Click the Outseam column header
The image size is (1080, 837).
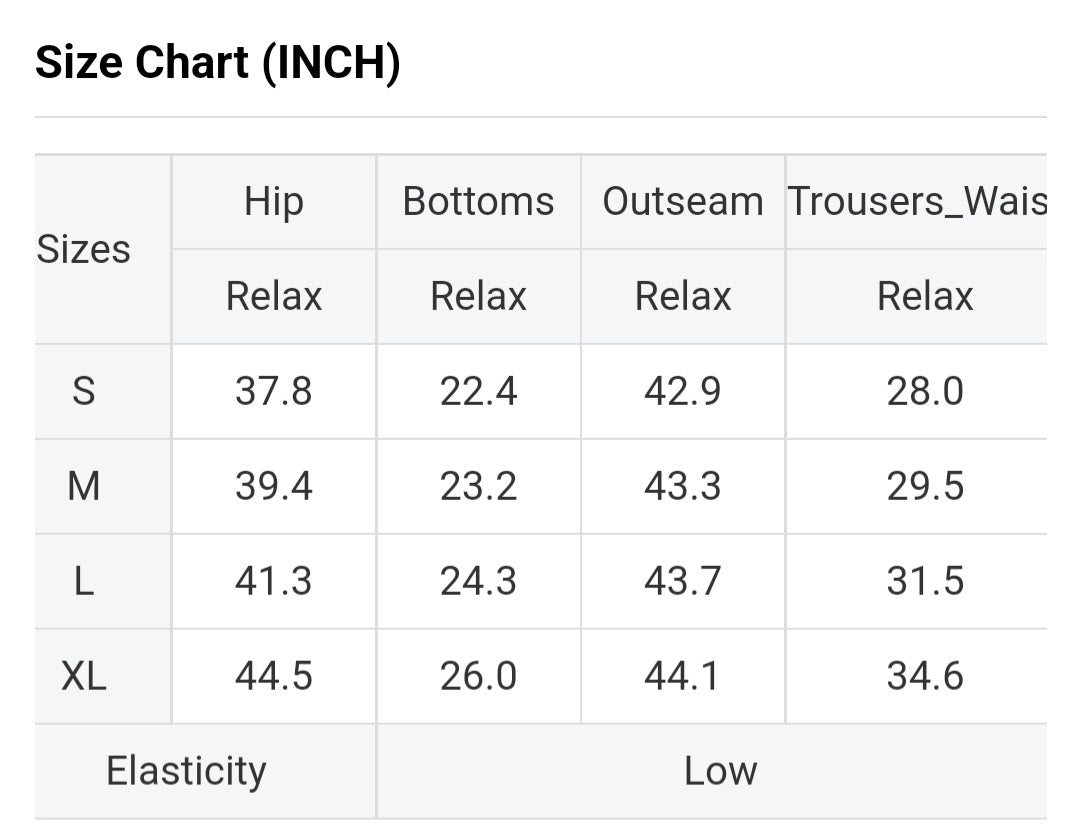click(x=683, y=202)
